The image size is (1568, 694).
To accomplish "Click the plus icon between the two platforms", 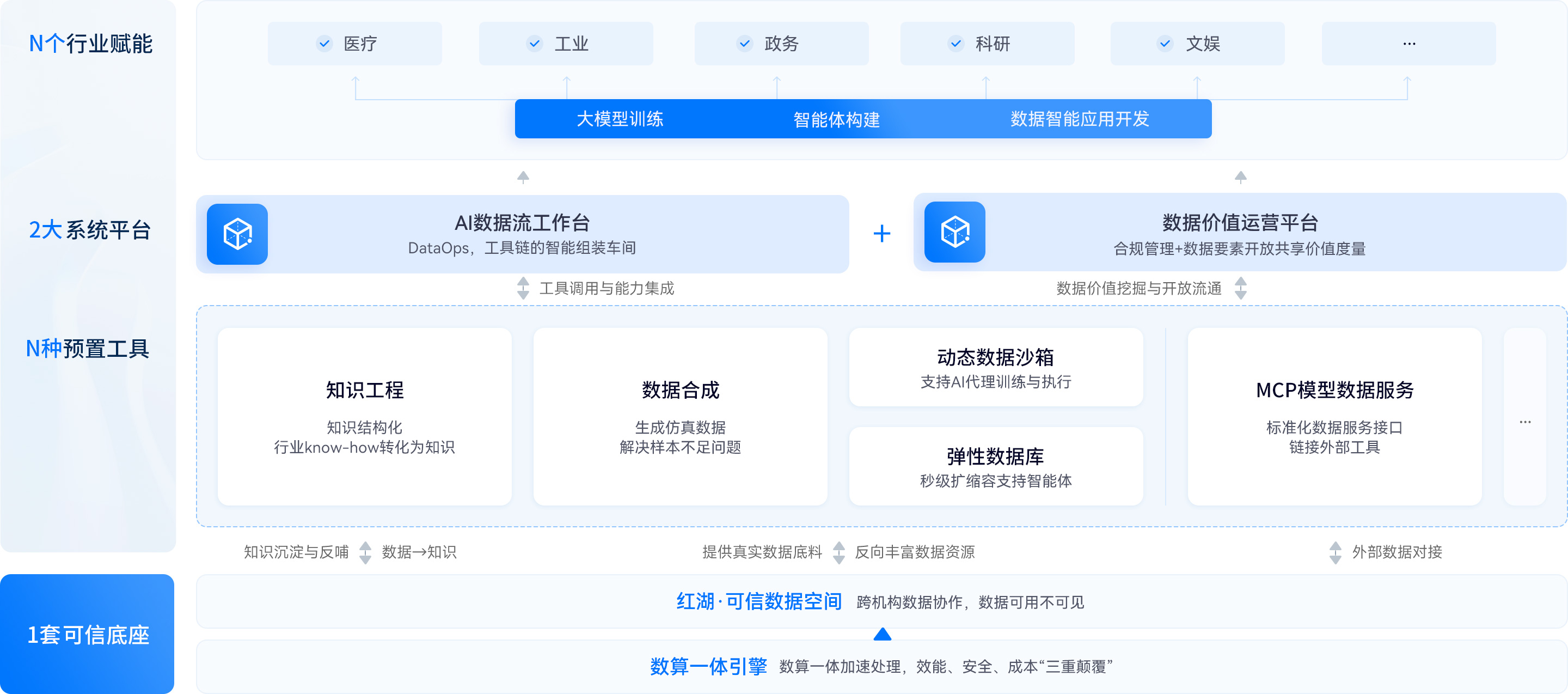I will [881, 233].
